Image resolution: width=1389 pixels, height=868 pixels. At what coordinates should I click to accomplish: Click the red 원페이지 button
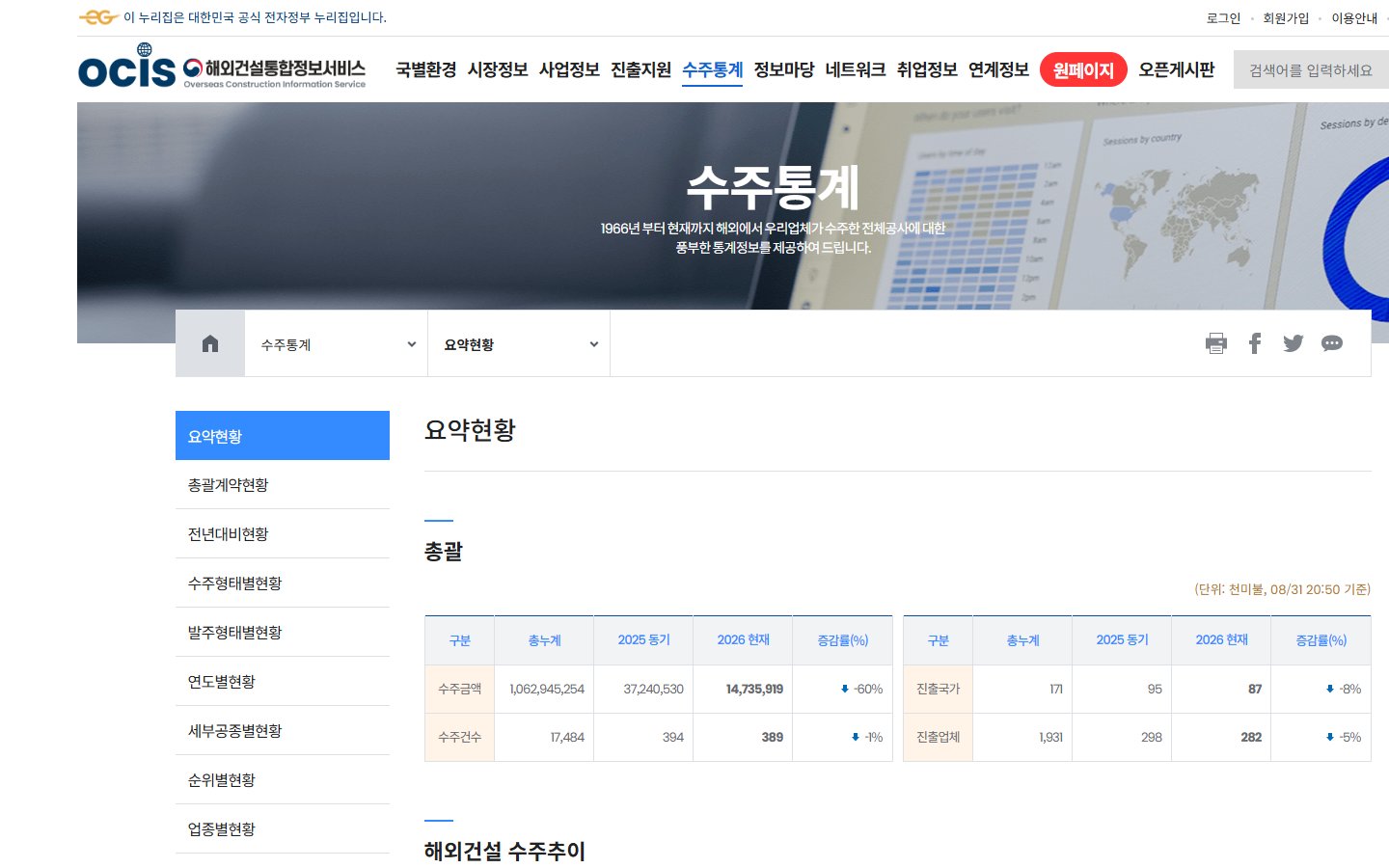click(1083, 69)
